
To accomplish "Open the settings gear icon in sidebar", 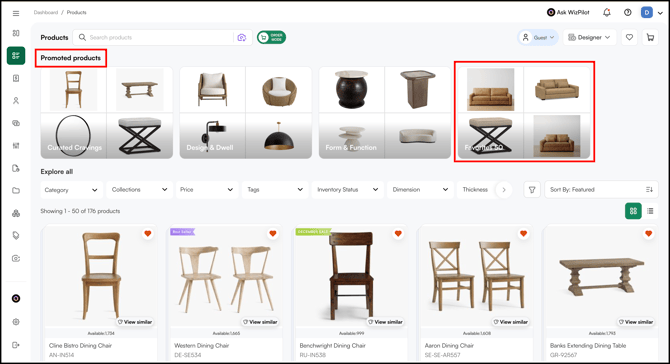I will pos(16,322).
